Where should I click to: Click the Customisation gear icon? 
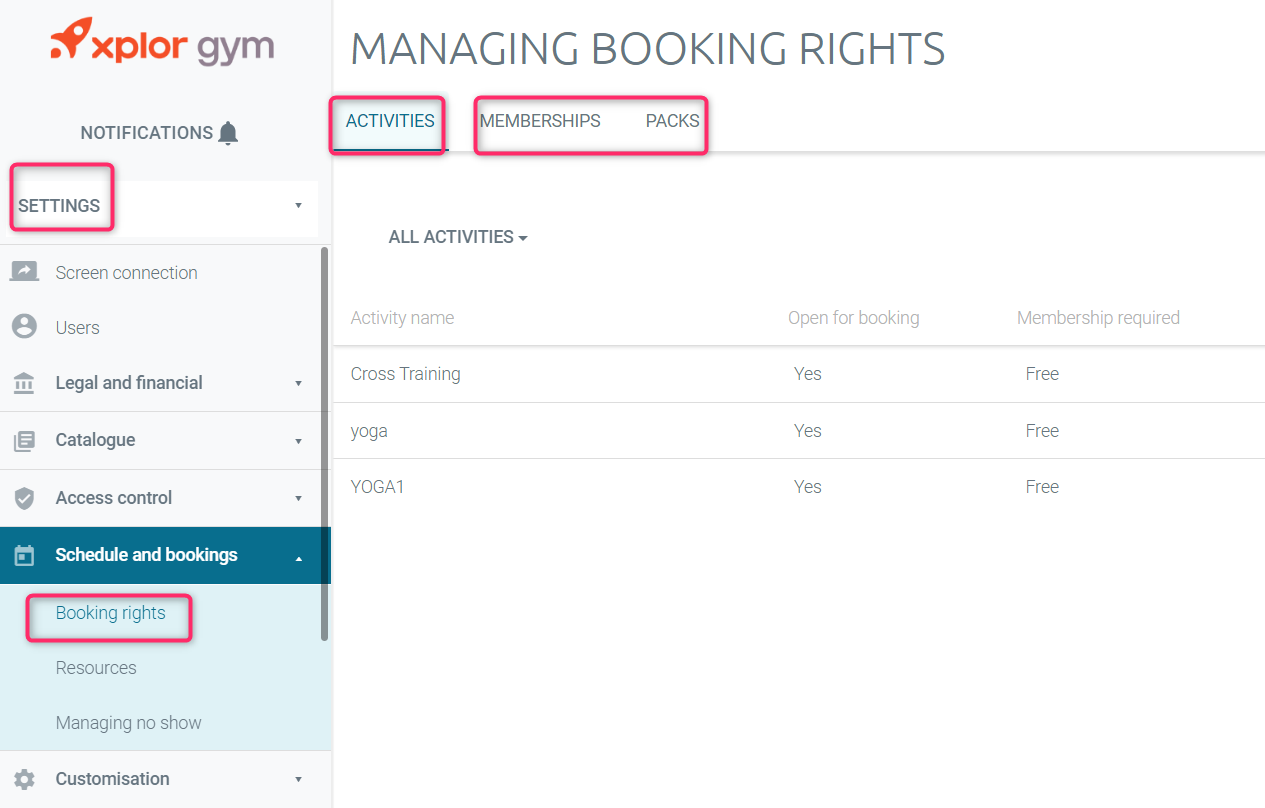pos(24,779)
